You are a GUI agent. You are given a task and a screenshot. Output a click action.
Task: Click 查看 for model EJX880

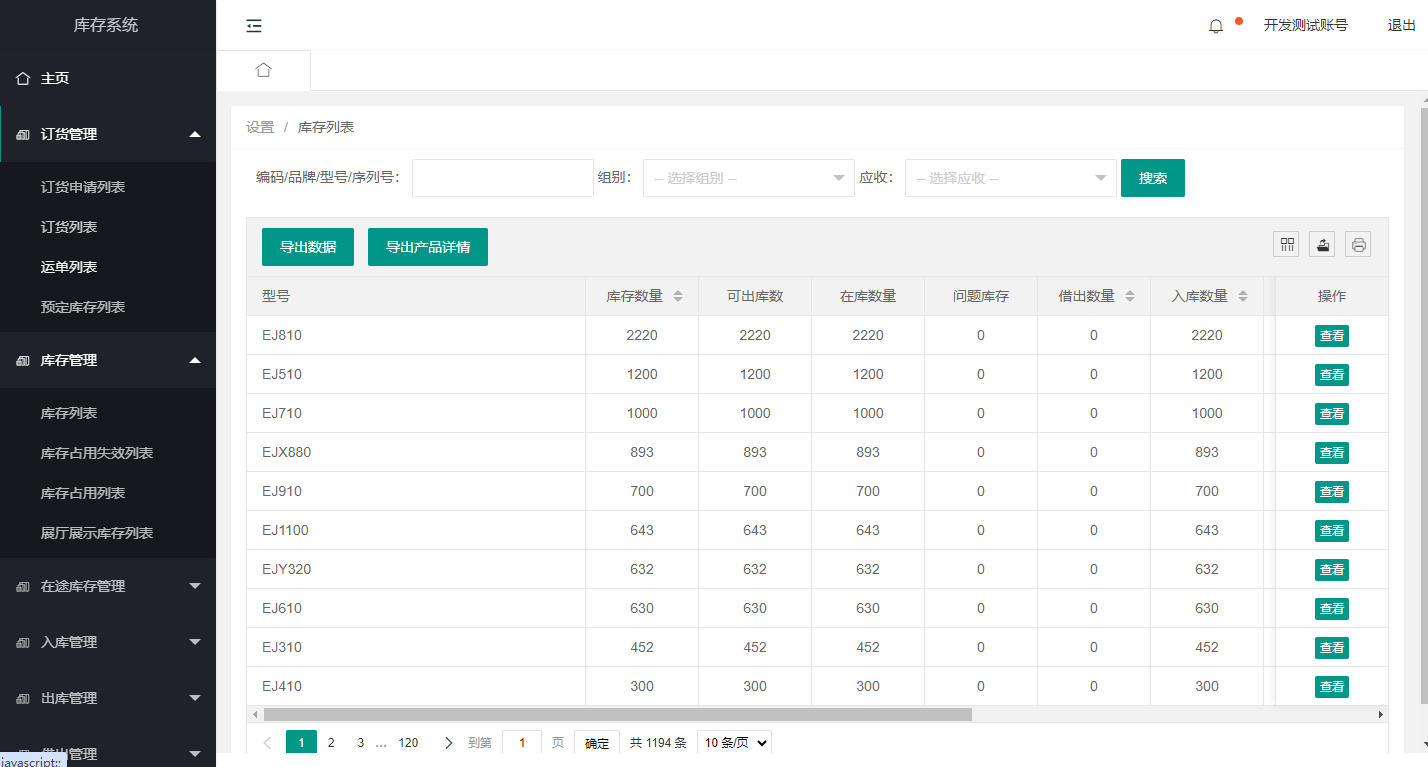1332,453
